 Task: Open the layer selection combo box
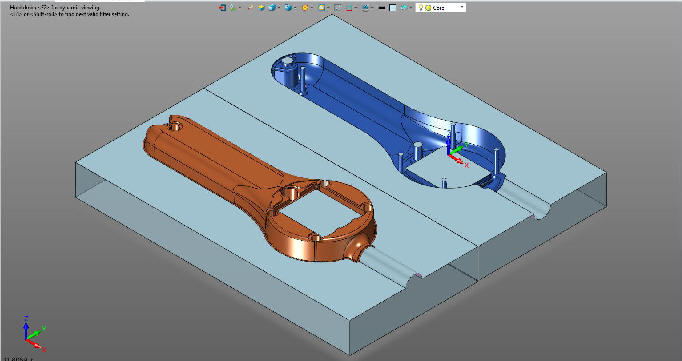441,7
